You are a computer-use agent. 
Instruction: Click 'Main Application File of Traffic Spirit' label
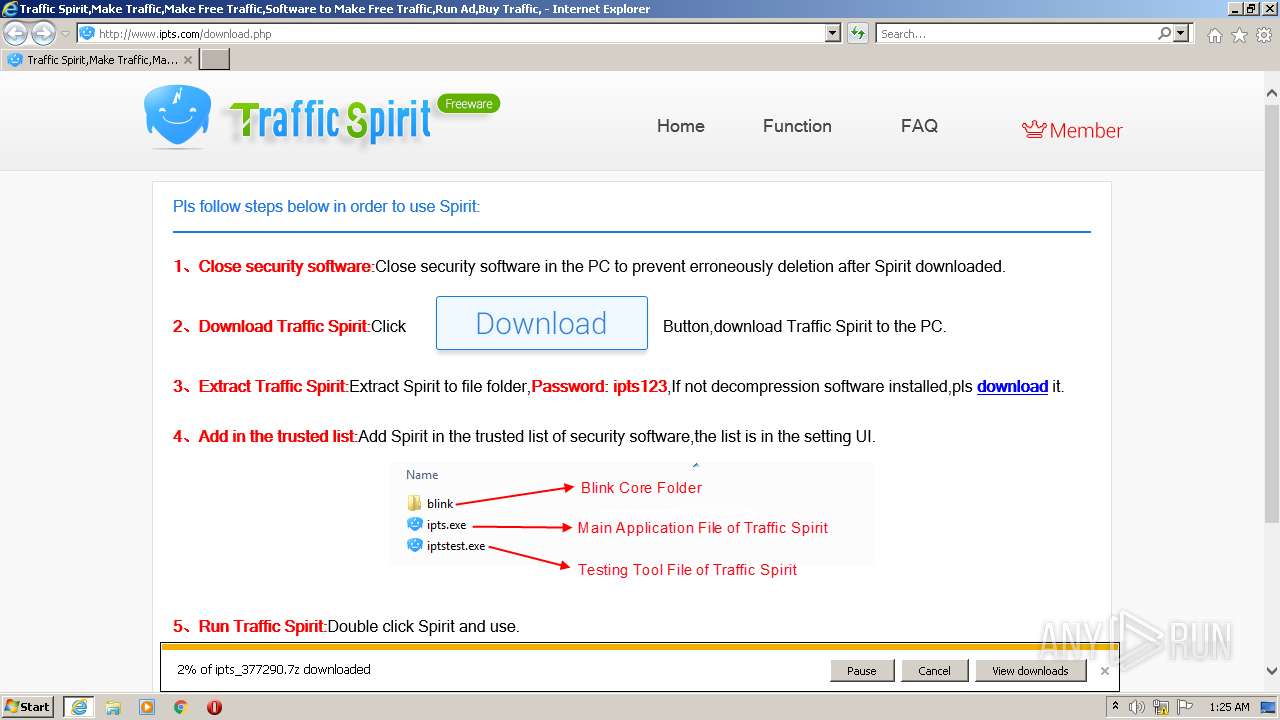point(703,528)
